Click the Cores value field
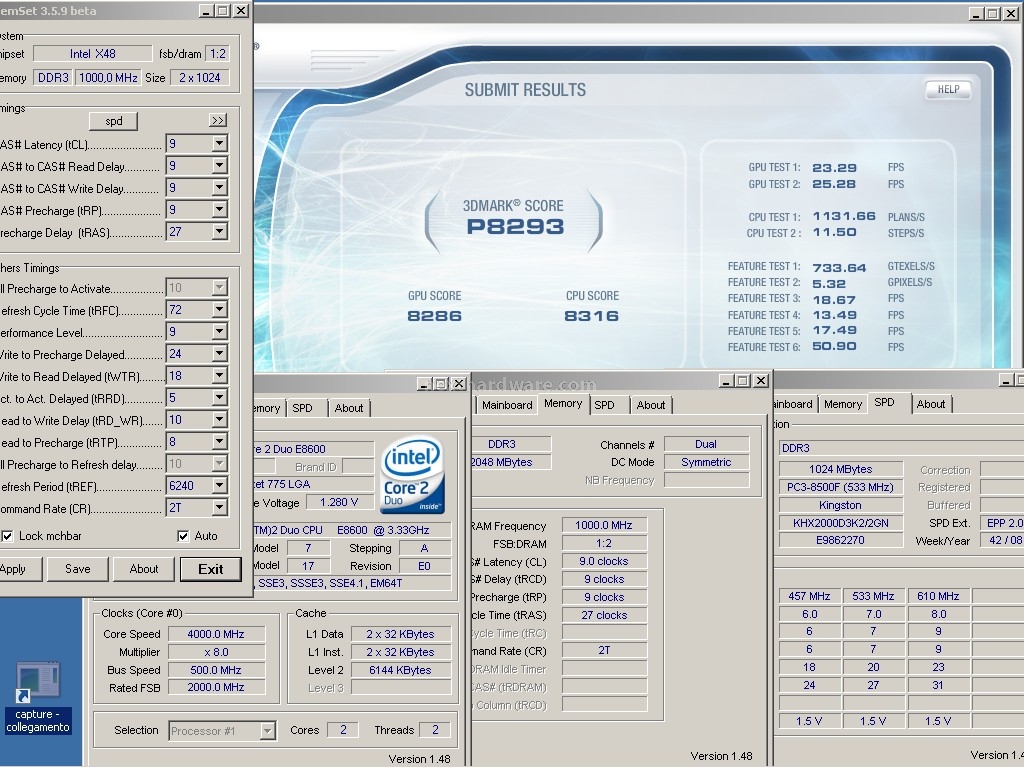 coord(343,730)
